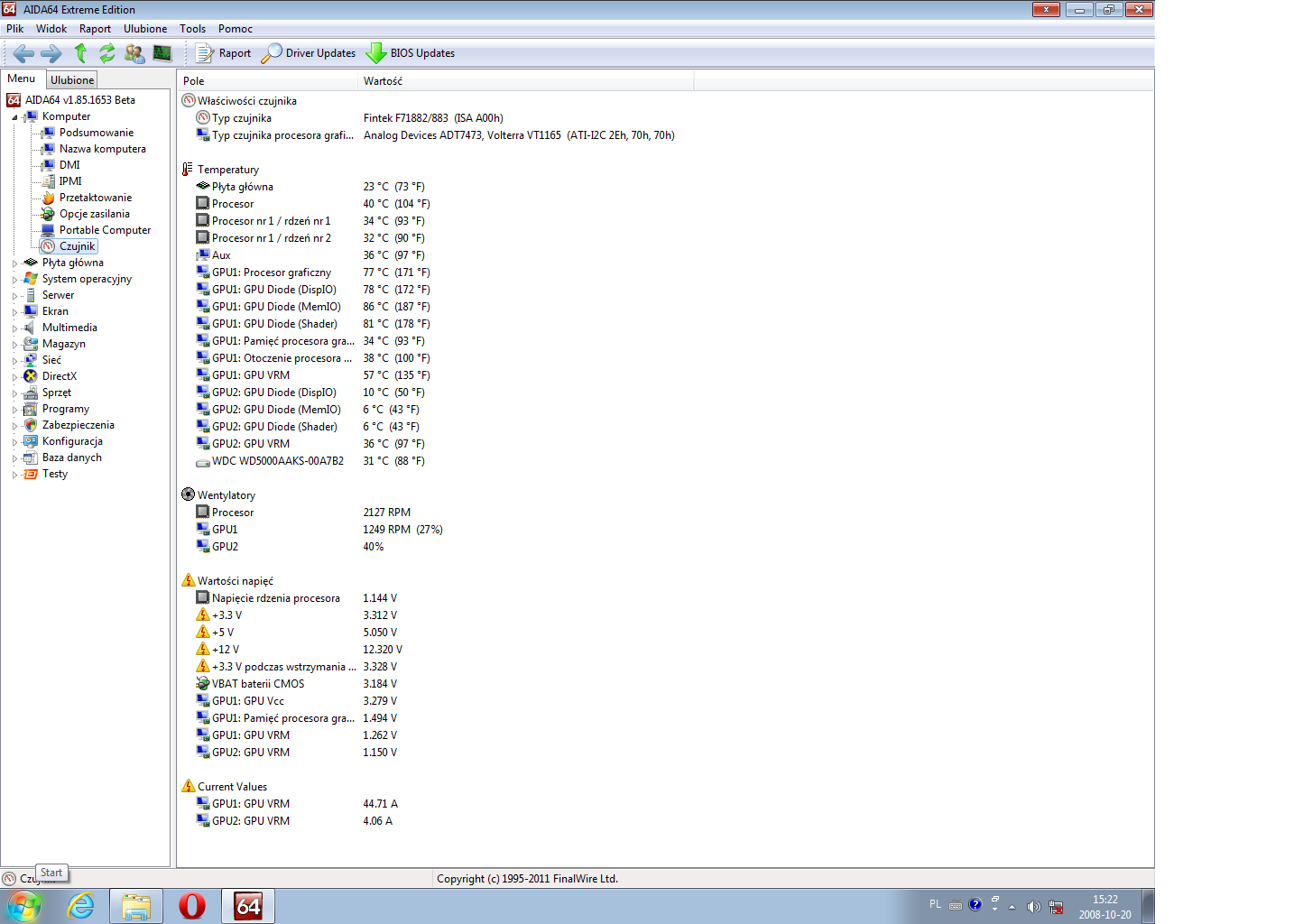1294x924 pixels.
Task: Select the IPMI icon in tree
Action: click(49, 181)
